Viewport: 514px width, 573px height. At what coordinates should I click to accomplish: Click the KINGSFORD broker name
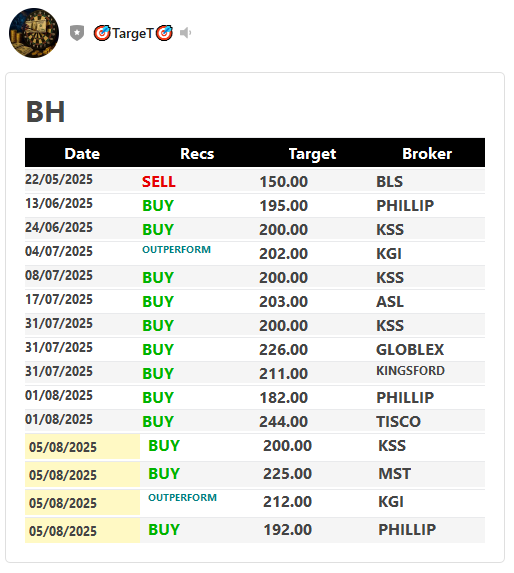coord(410,371)
